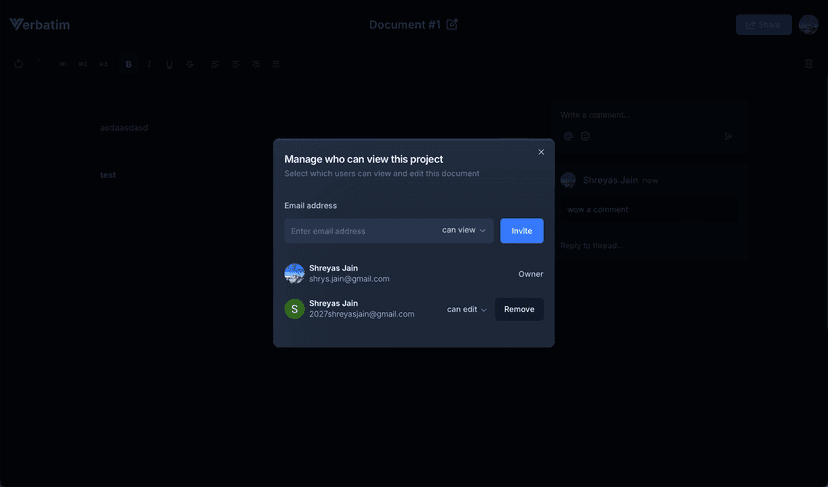Remove the 2027shreyasjain collaborator
The height and width of the screenshot is (487, 828).
519,310
